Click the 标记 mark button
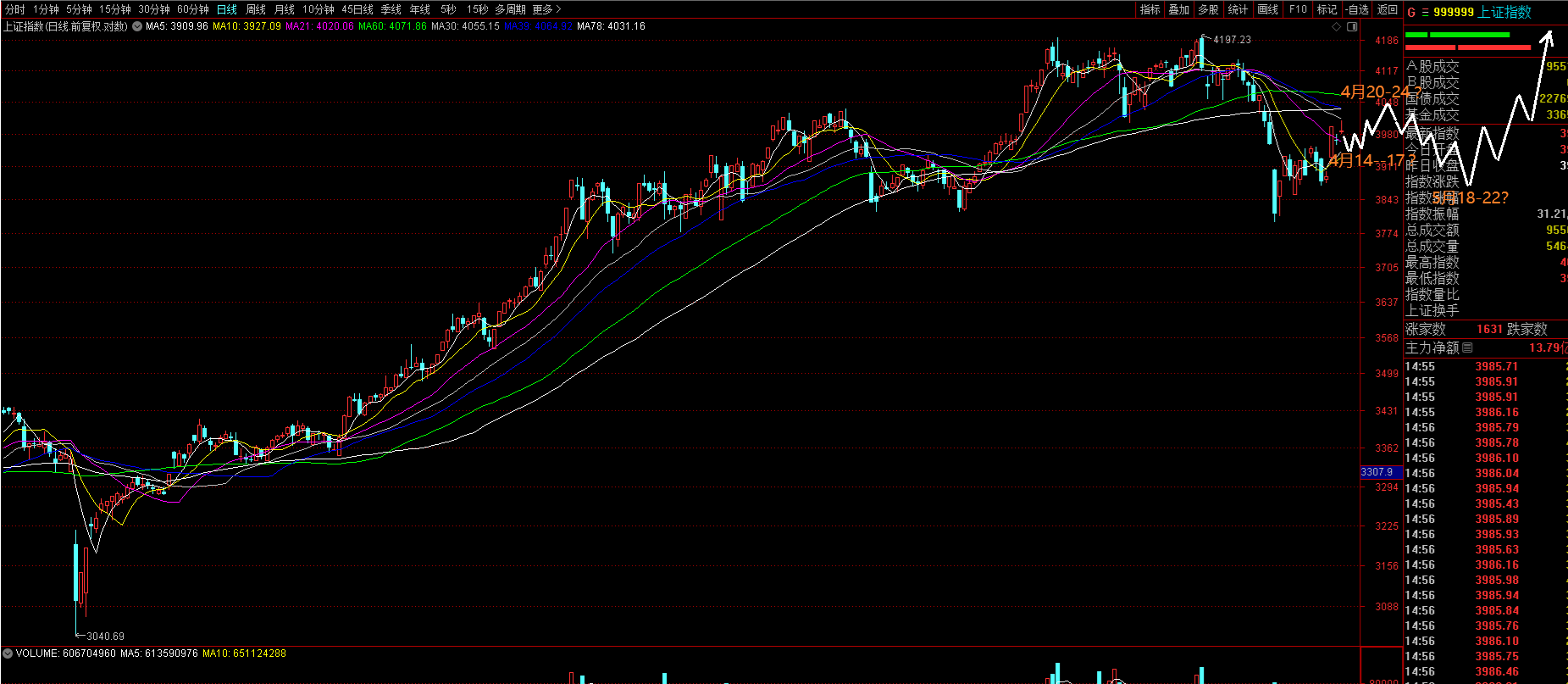 point(1327,9)
